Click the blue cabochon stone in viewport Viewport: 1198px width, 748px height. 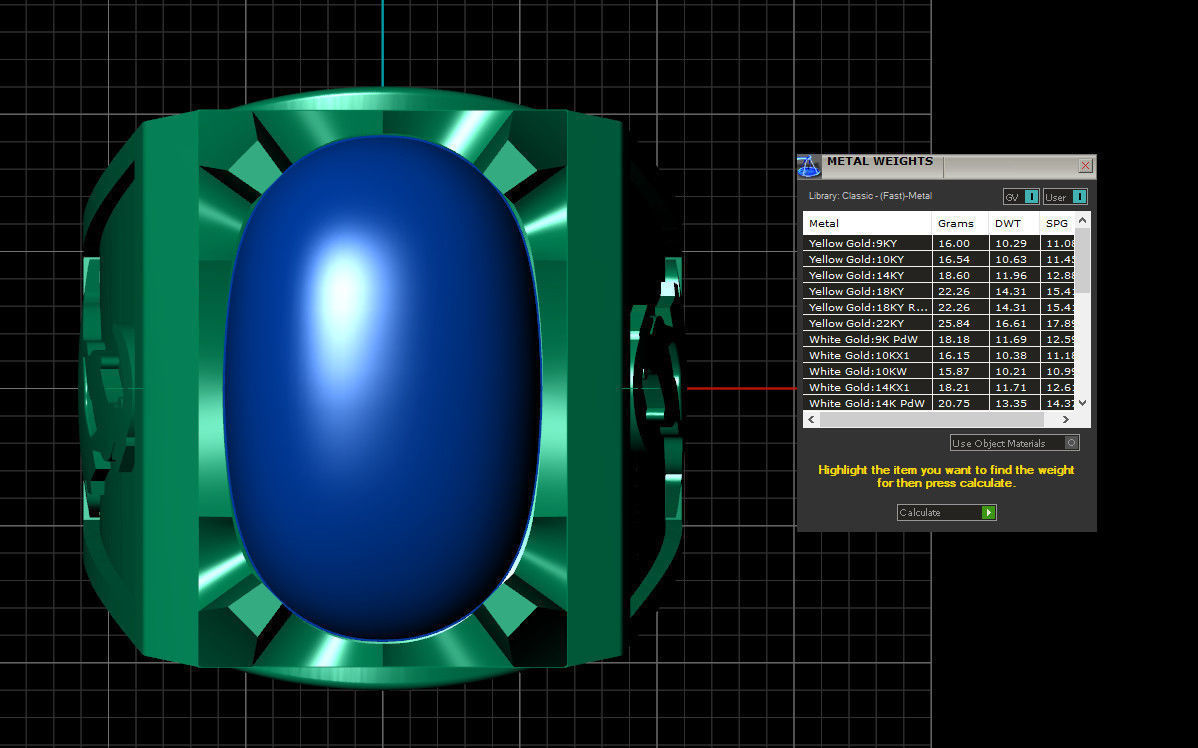pos(382,390)
